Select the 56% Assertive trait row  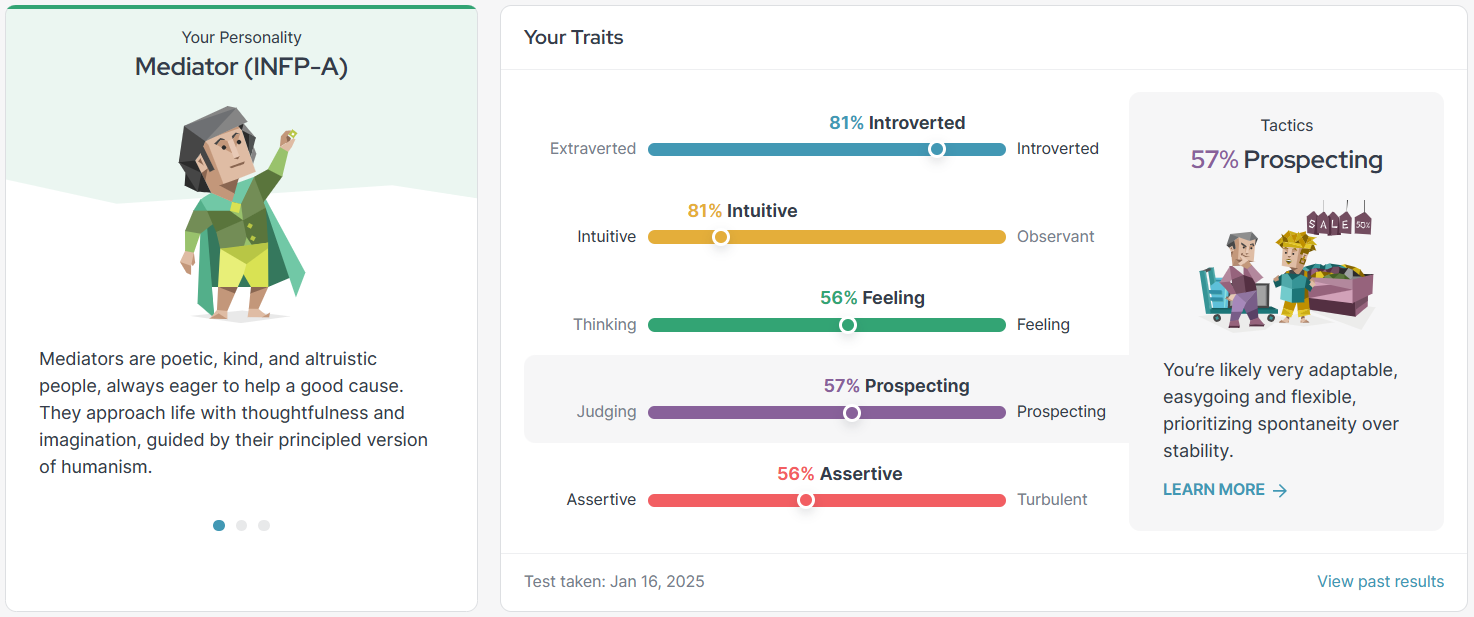[826, 487]
